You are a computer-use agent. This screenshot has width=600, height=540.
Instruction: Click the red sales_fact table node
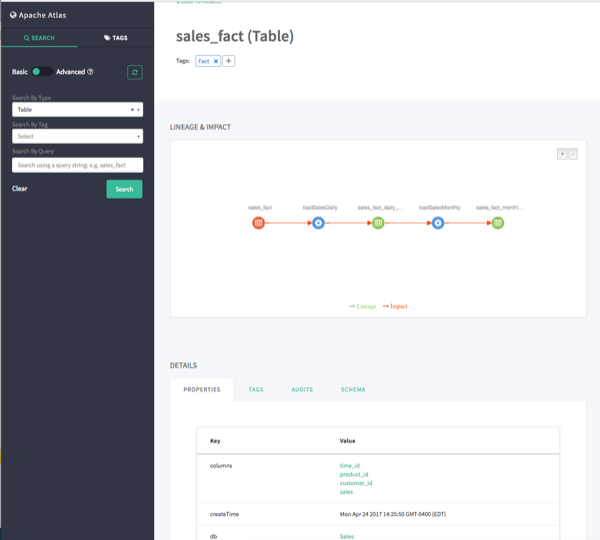[x=258, y=223]
